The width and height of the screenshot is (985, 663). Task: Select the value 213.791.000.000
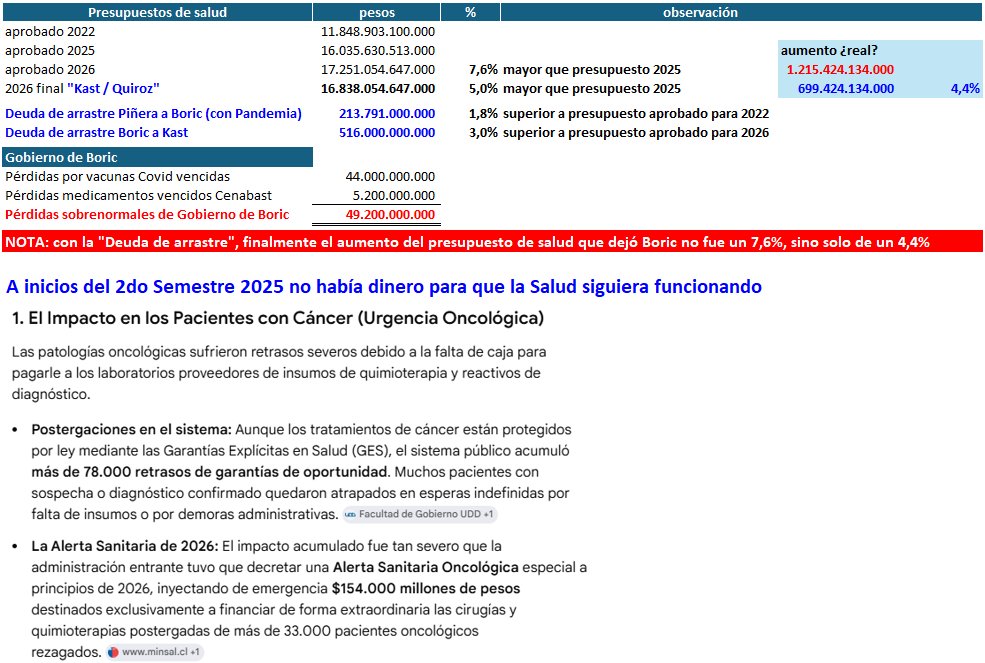(x=387, y=113)
